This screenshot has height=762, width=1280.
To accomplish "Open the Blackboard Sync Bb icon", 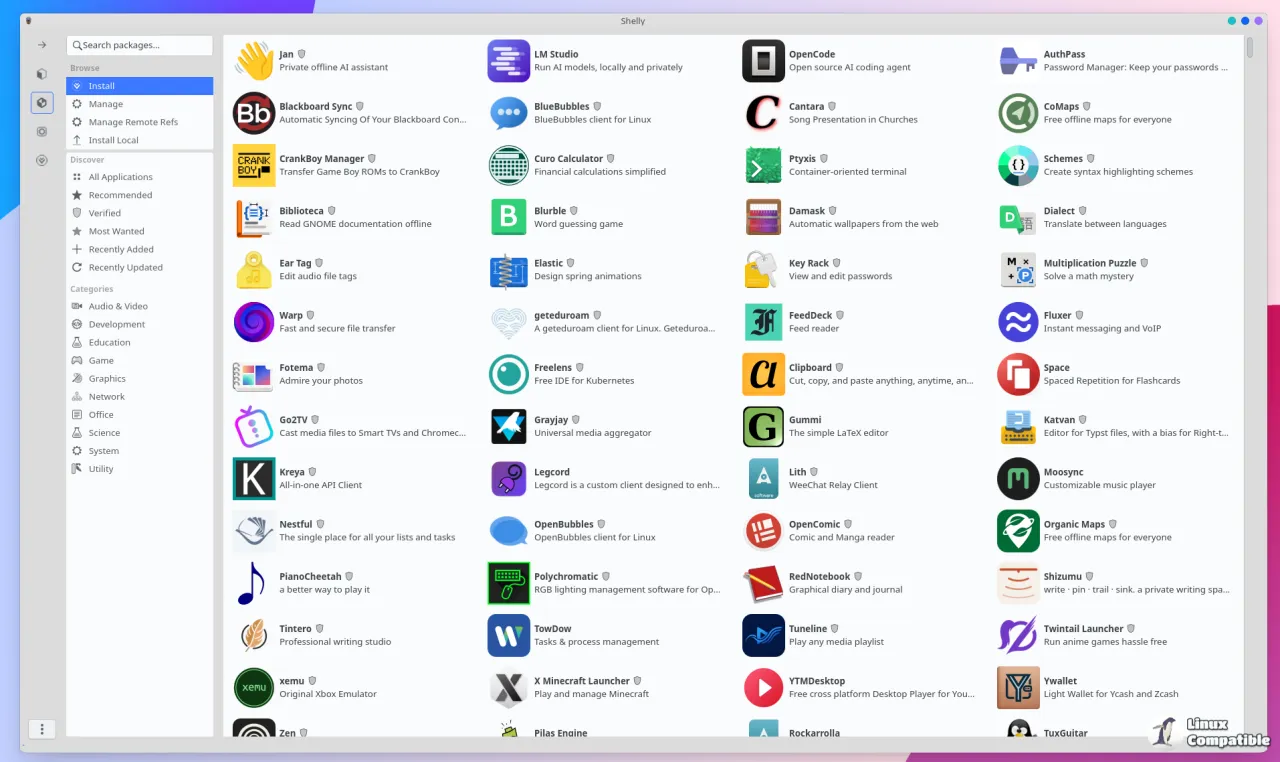I will coord(254,113).
